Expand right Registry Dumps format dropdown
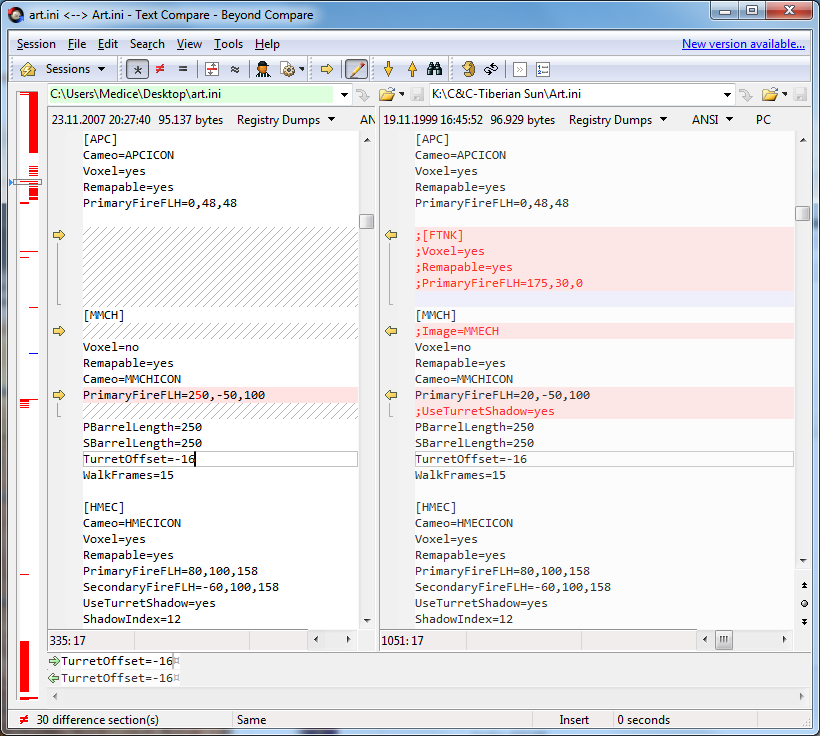 [663, 120]
